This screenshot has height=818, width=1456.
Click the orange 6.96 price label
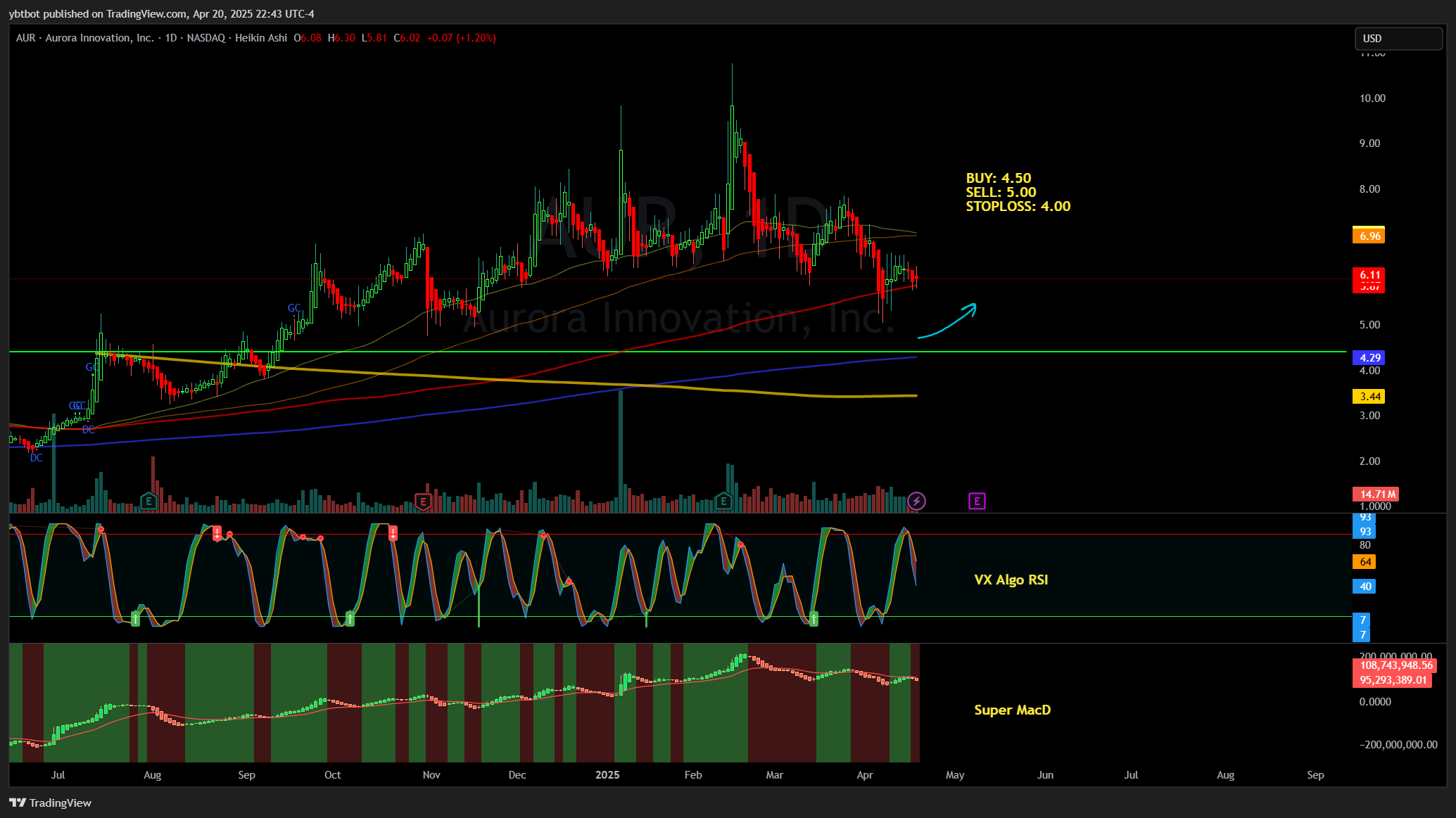click(x=1369, y=236)
